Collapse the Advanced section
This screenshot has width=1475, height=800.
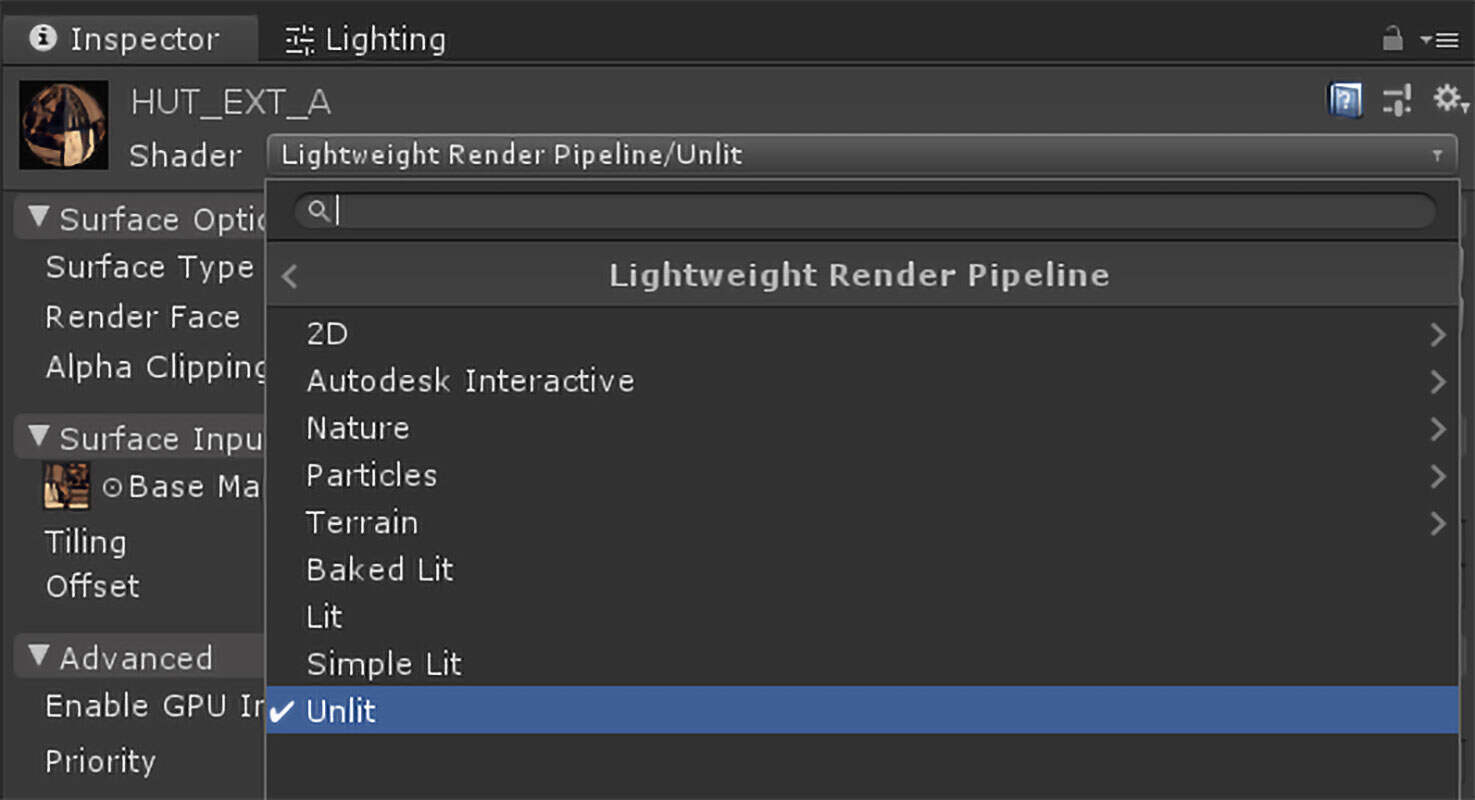click(39, 656)
